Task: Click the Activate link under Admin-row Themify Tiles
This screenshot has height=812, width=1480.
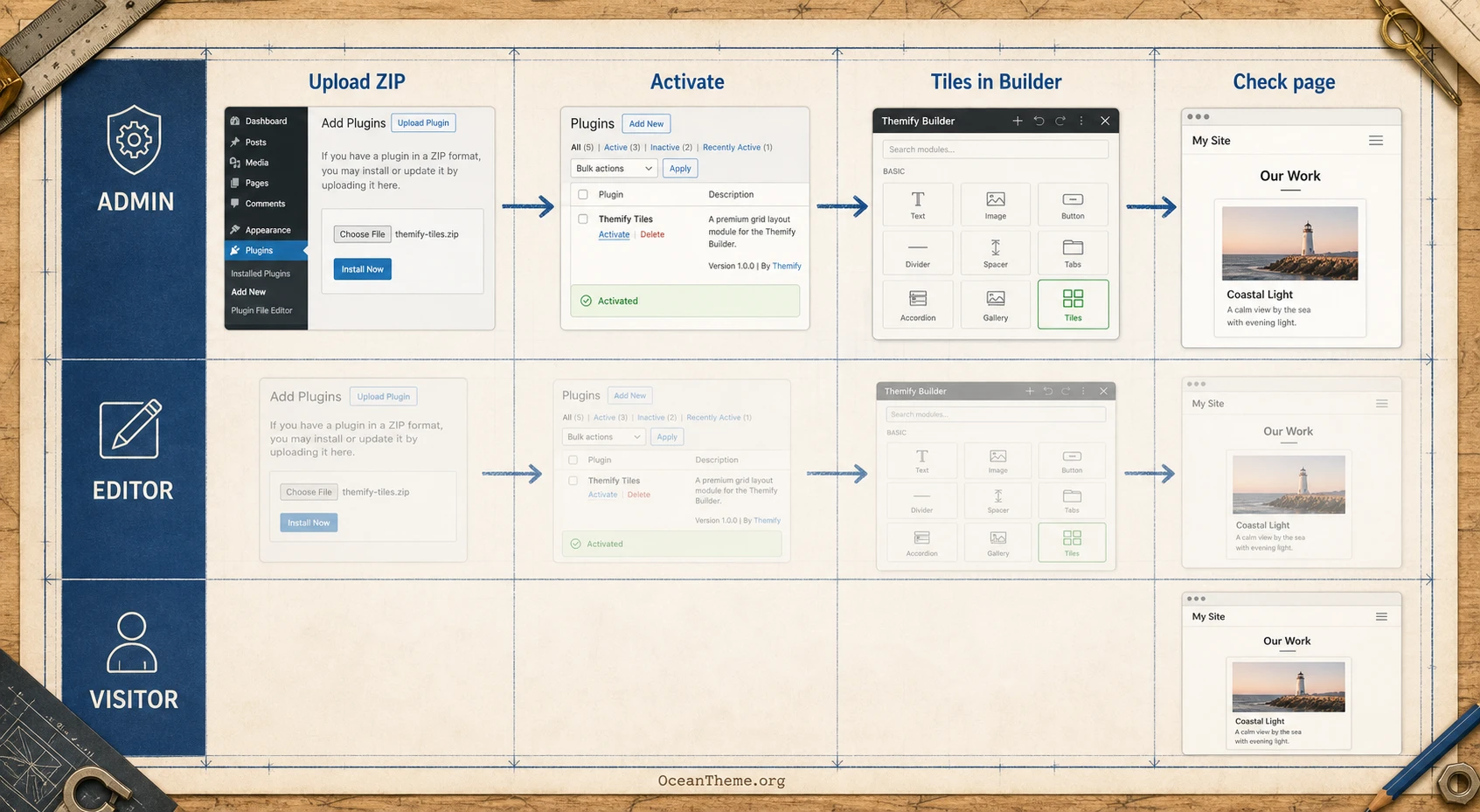Action: point(614,234)
